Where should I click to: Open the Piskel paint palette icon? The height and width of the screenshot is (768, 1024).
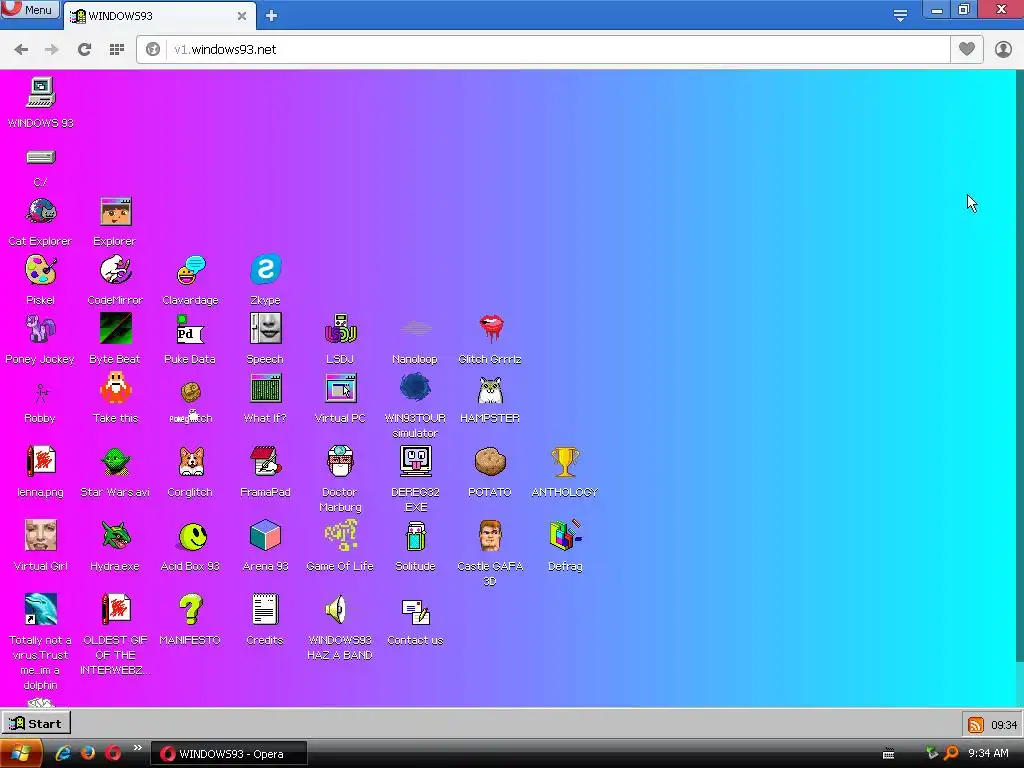point(40,270)
